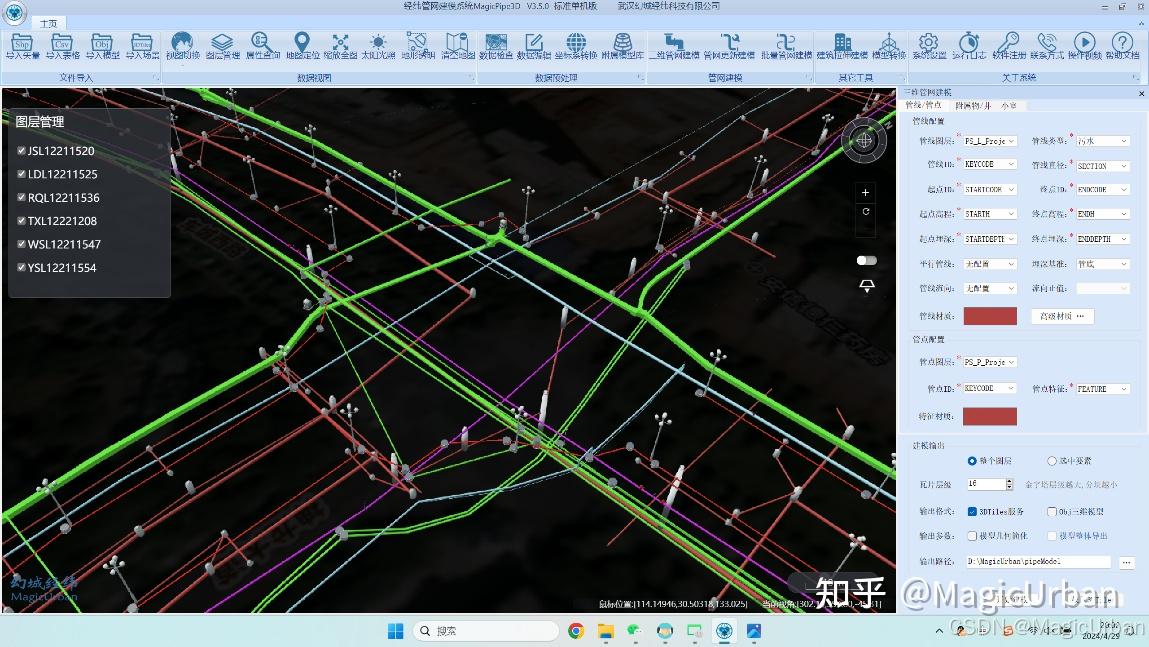Click the 瓦片层级 level input field
1149x647 pixels.
pos(985,483)
